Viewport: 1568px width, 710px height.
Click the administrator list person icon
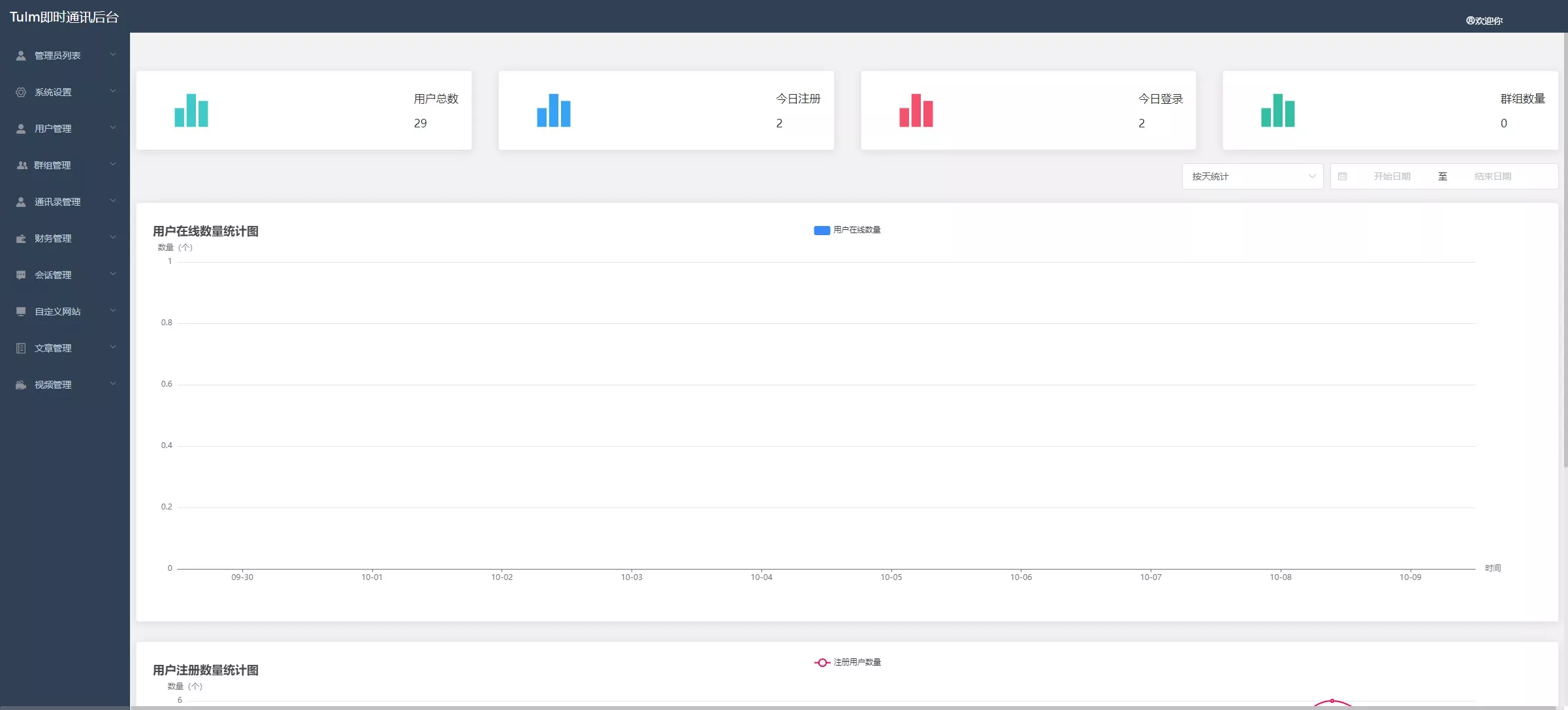click(x=21, y=56)
